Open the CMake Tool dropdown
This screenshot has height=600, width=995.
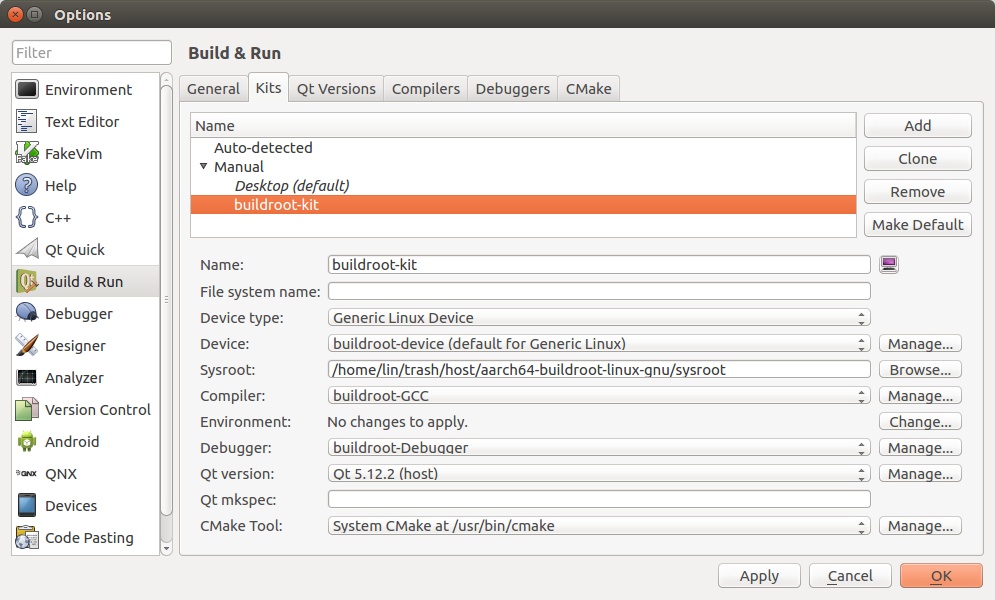599,526
